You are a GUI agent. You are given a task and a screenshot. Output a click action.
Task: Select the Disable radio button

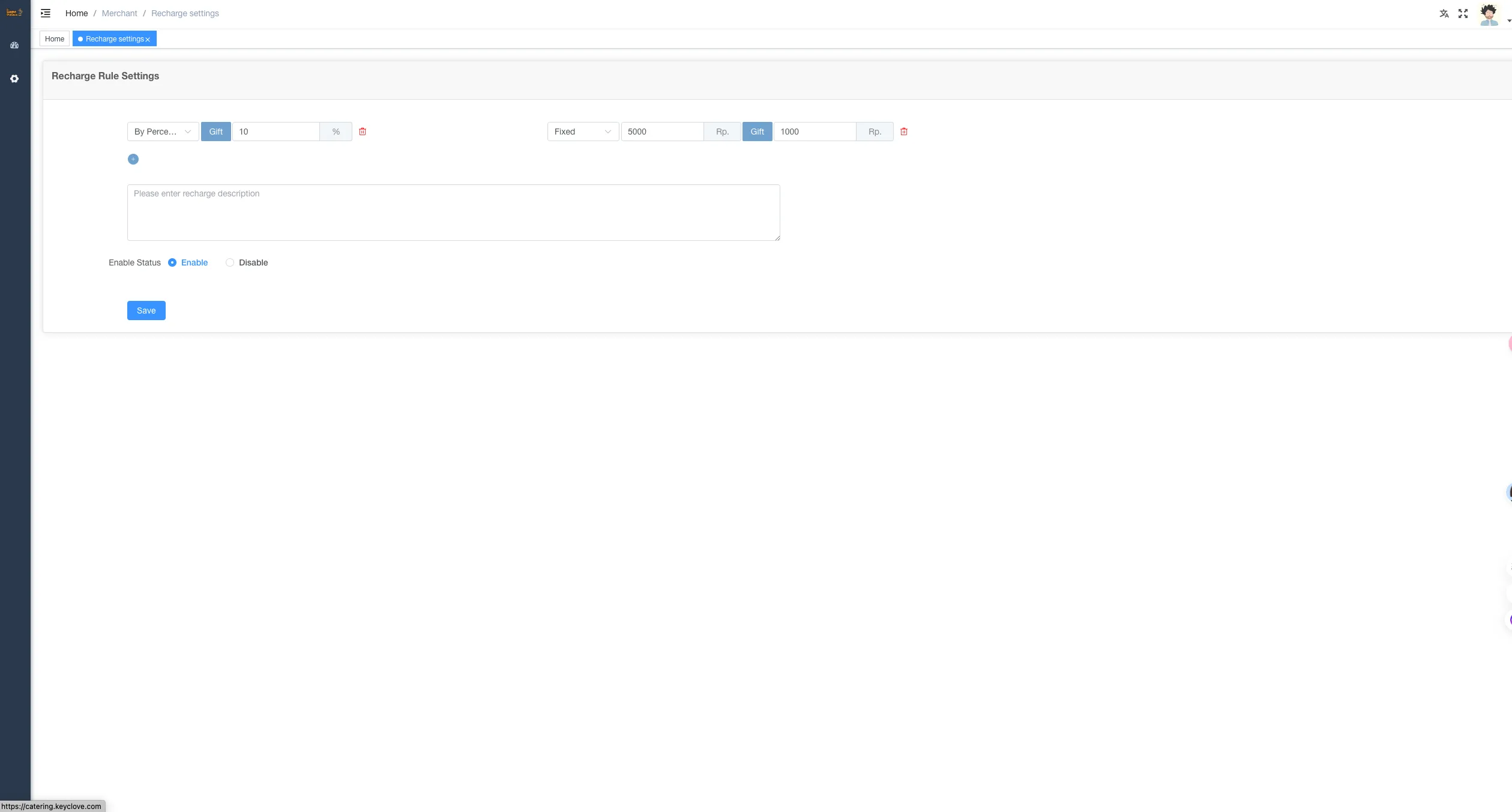(230, 262)
